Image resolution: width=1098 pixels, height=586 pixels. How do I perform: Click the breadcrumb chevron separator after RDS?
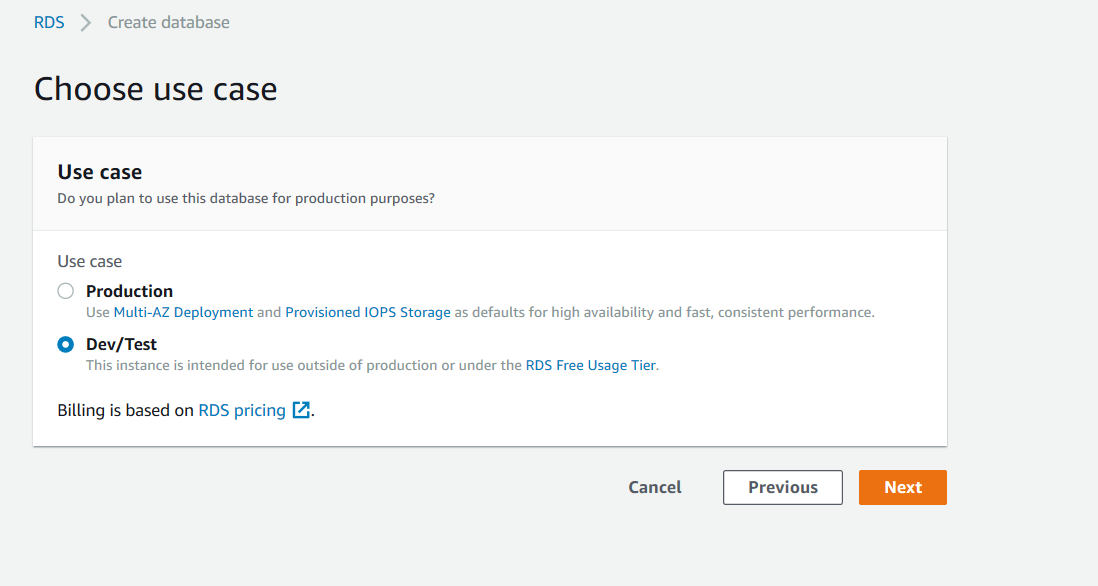(x=85, y=22)
